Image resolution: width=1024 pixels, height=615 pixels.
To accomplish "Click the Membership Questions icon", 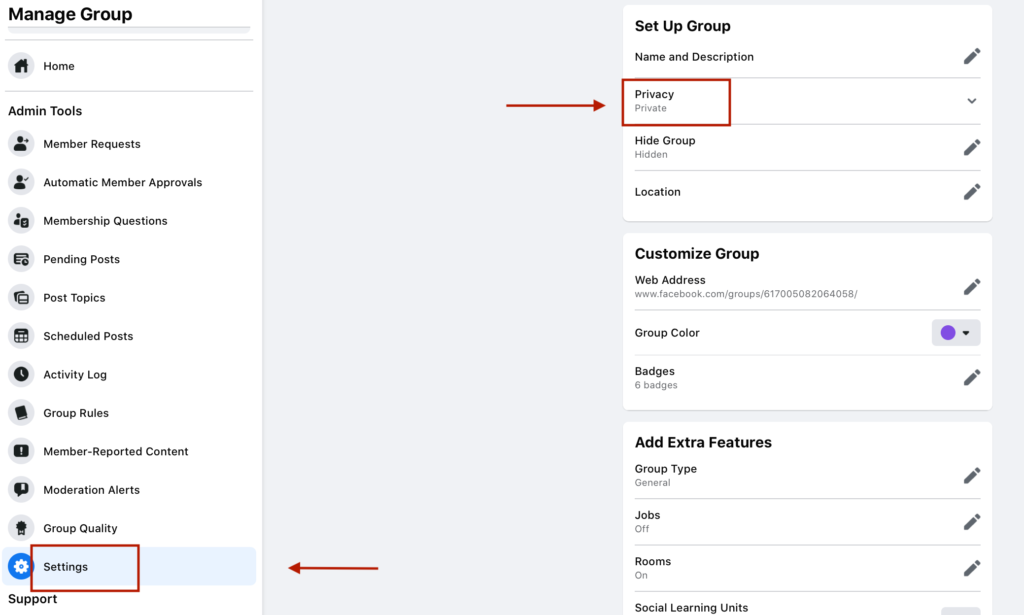I will [x=21, y=221].
